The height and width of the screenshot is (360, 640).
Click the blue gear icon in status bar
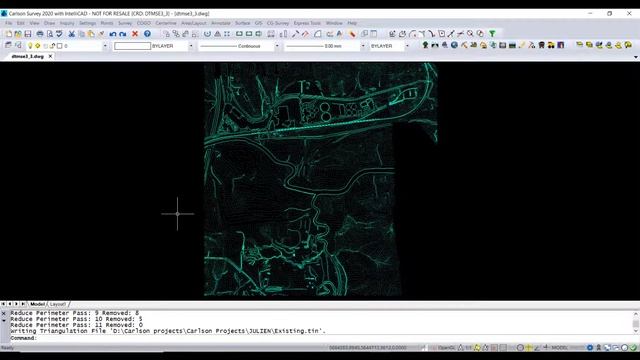tap(590, 348)
